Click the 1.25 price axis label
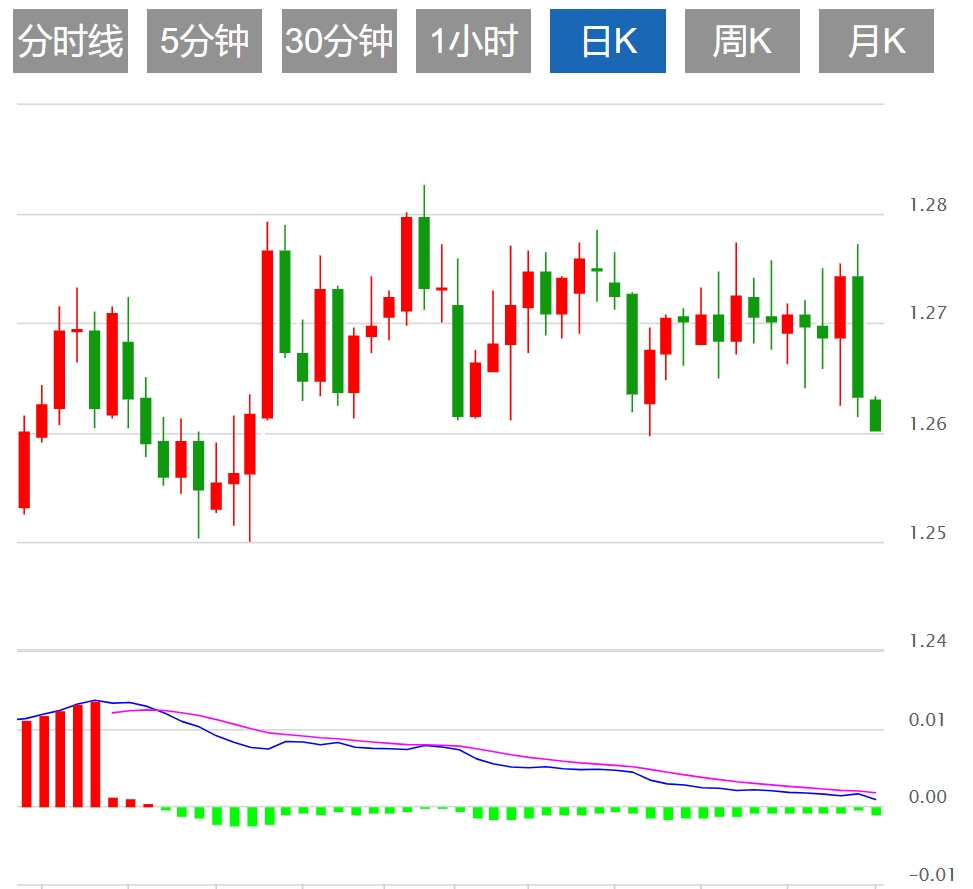The image size is (973, 889). [928, 533]
